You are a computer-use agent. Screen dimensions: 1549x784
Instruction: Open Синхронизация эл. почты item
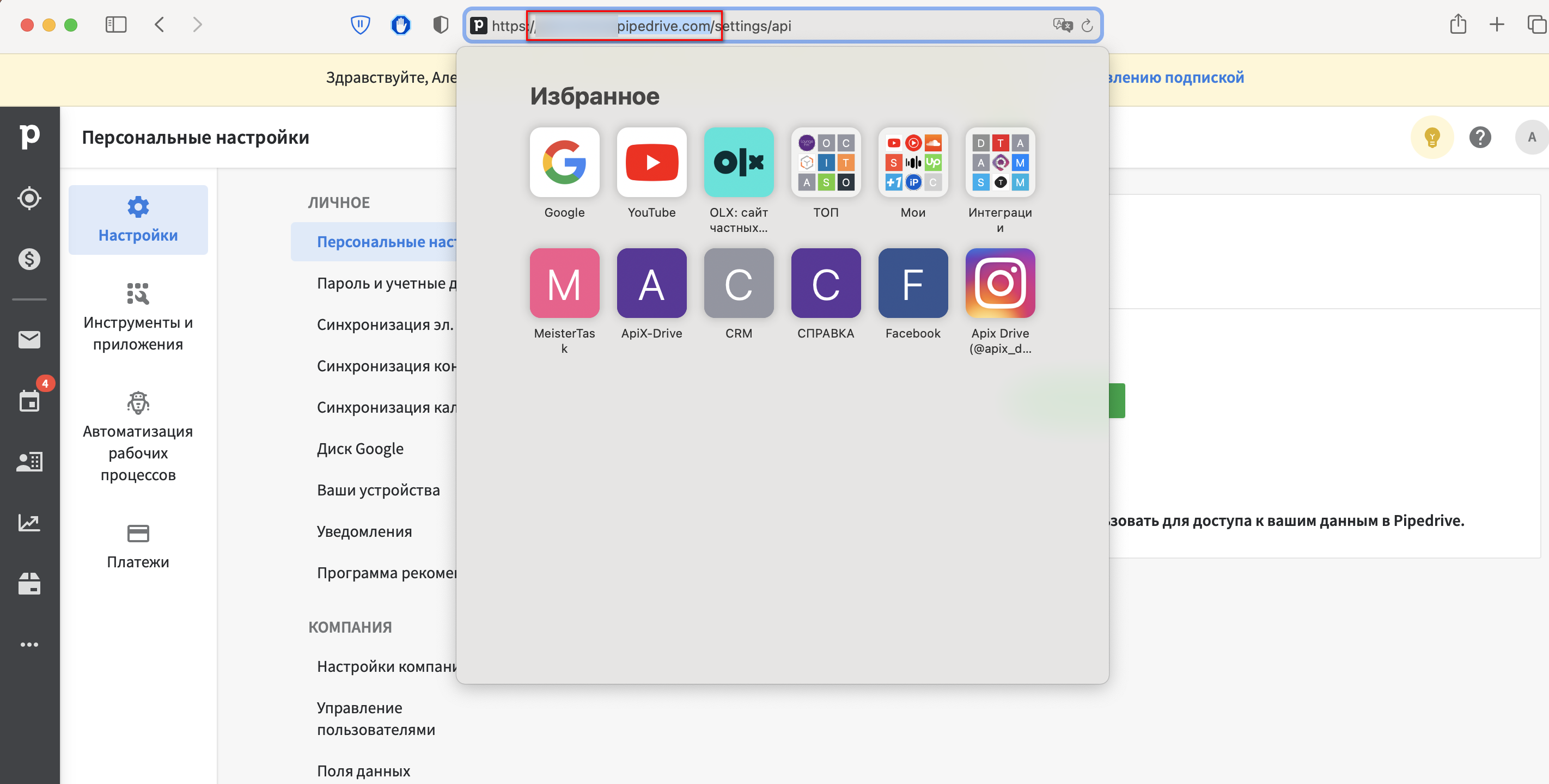[x=385, y=324]
